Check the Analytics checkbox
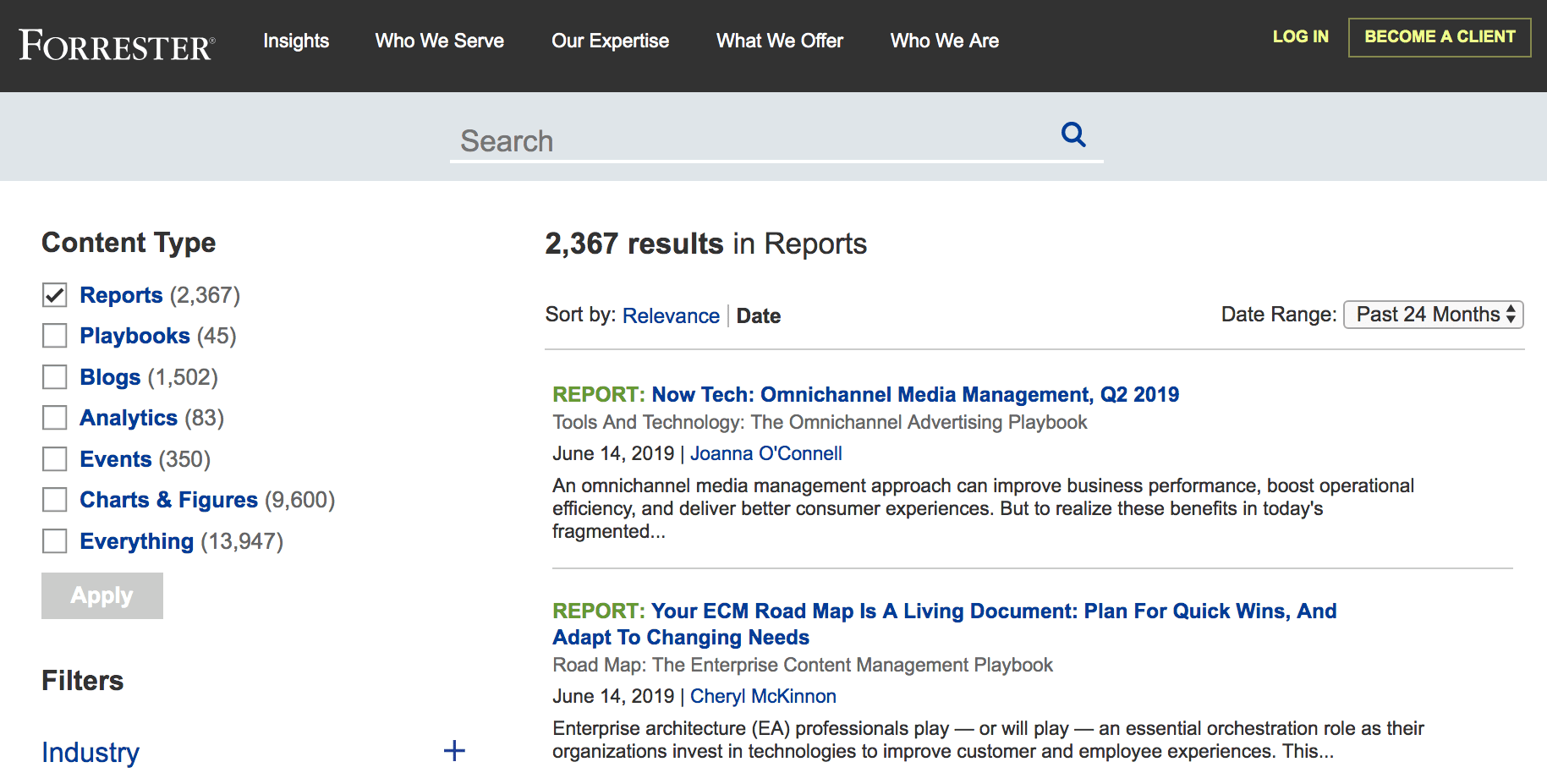This screenshot has height=784, width=1547. tap(55, 418)
